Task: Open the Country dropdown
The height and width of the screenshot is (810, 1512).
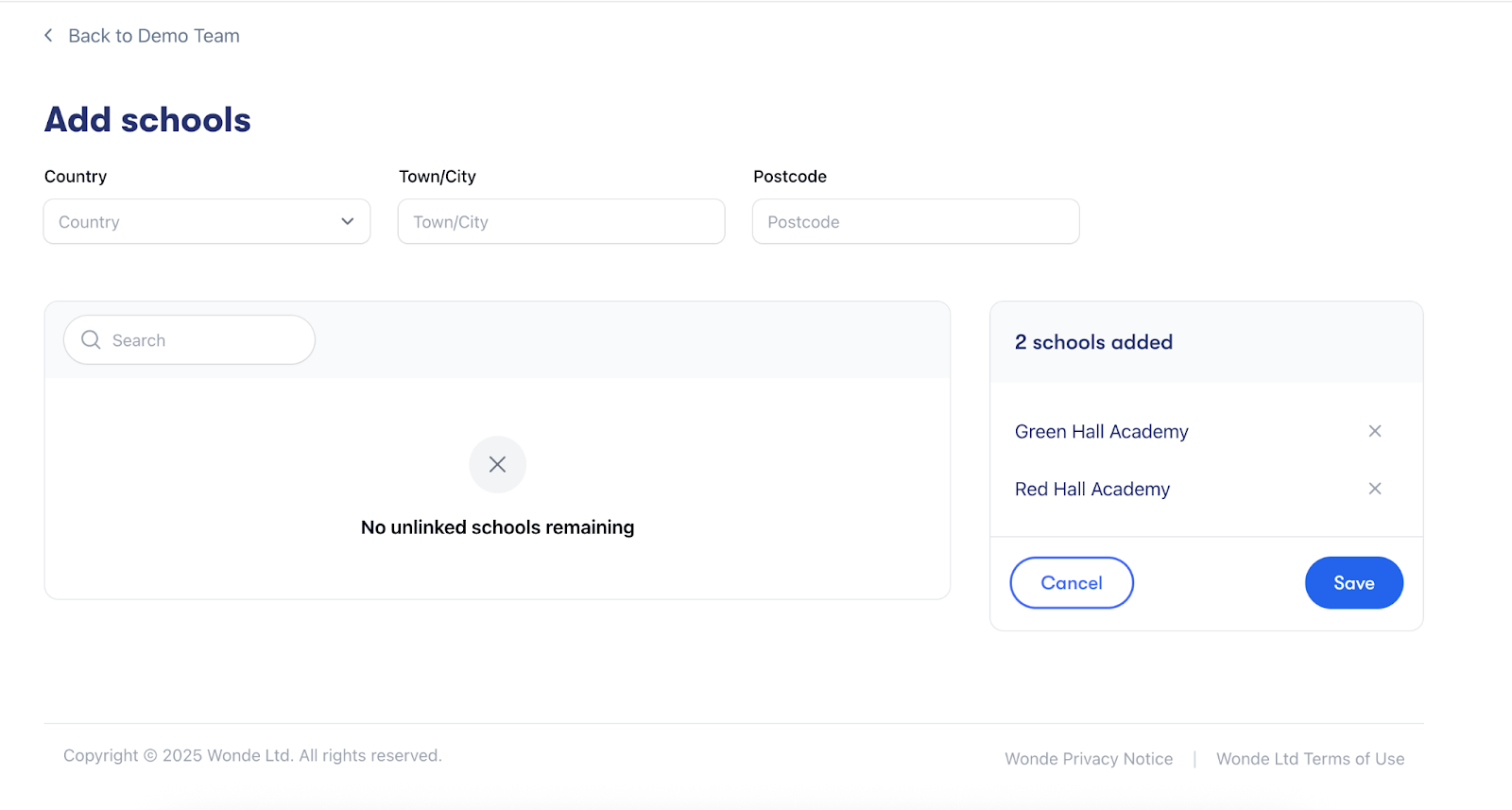Action: pyautogui.click(x=206, y=222)
